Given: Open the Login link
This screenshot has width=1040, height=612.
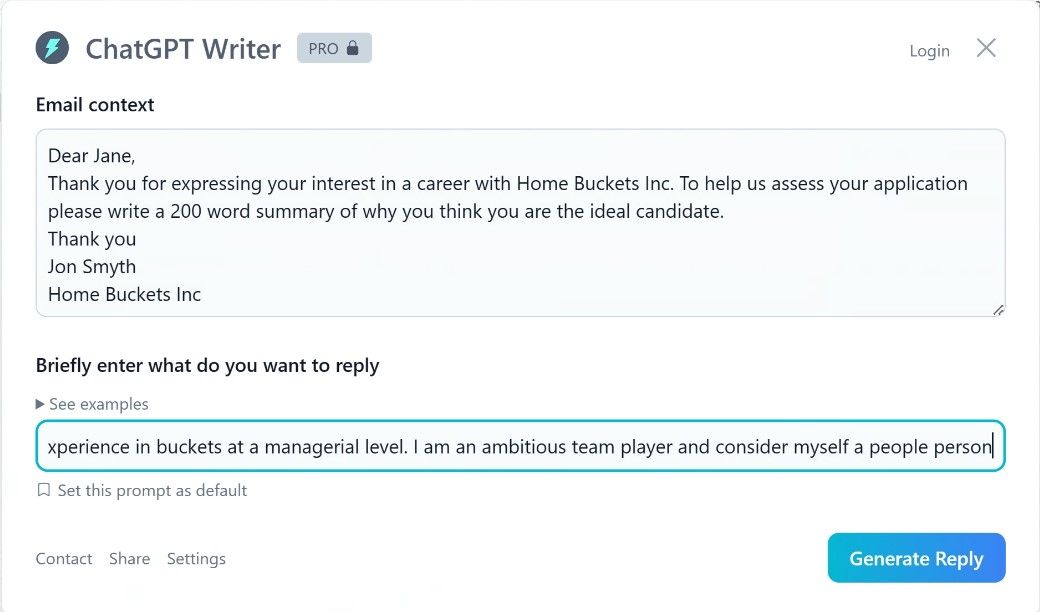Looking at the screenshot, I should click(x=929, y=51).
